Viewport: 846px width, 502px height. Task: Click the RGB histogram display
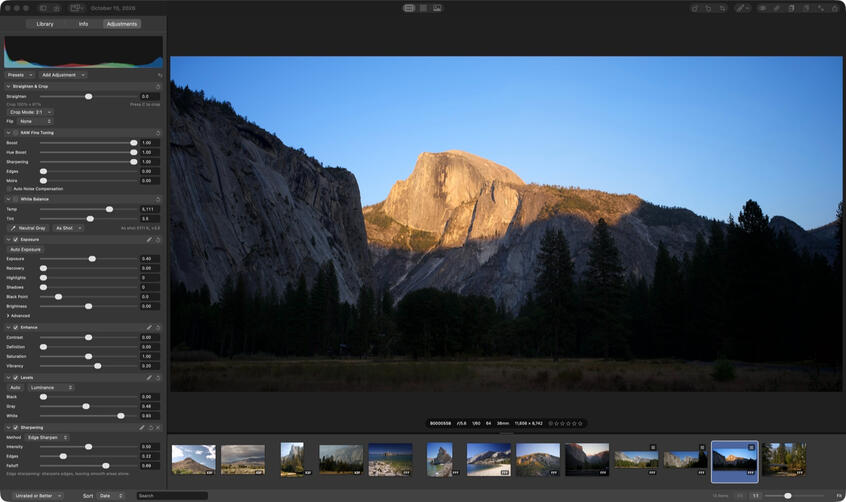(x=83, y=52)
